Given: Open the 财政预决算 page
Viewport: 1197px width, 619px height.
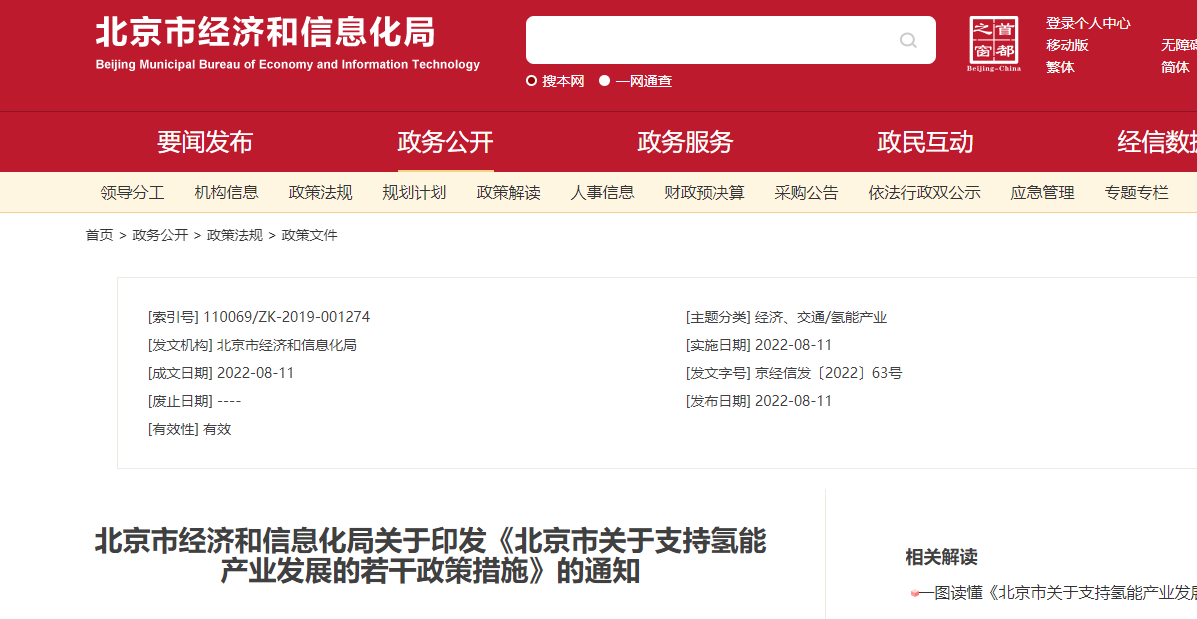Looking at the screenshot, I should point(704,193).
